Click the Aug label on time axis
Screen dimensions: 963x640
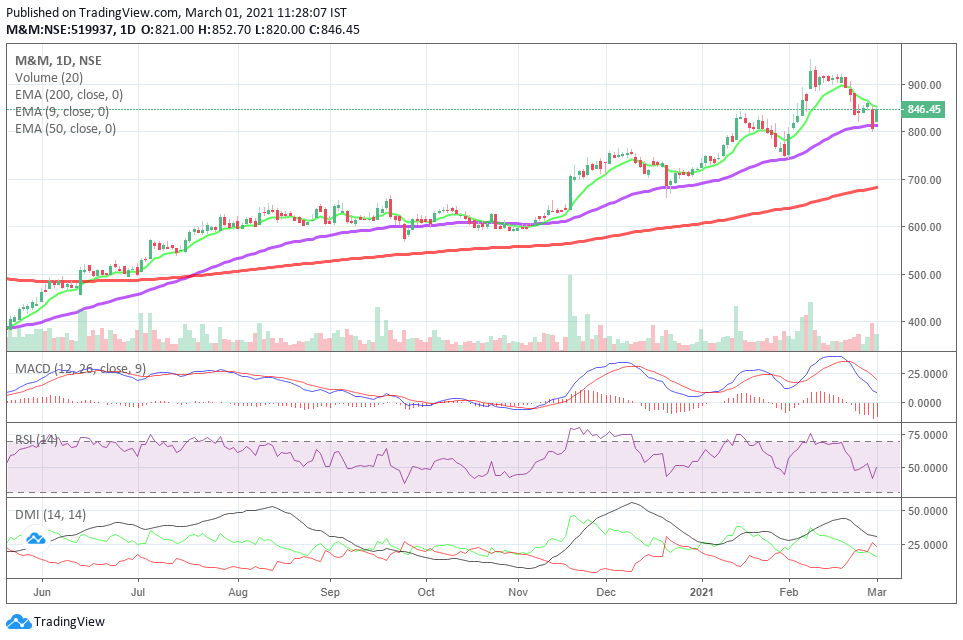[x=238, y=592]
